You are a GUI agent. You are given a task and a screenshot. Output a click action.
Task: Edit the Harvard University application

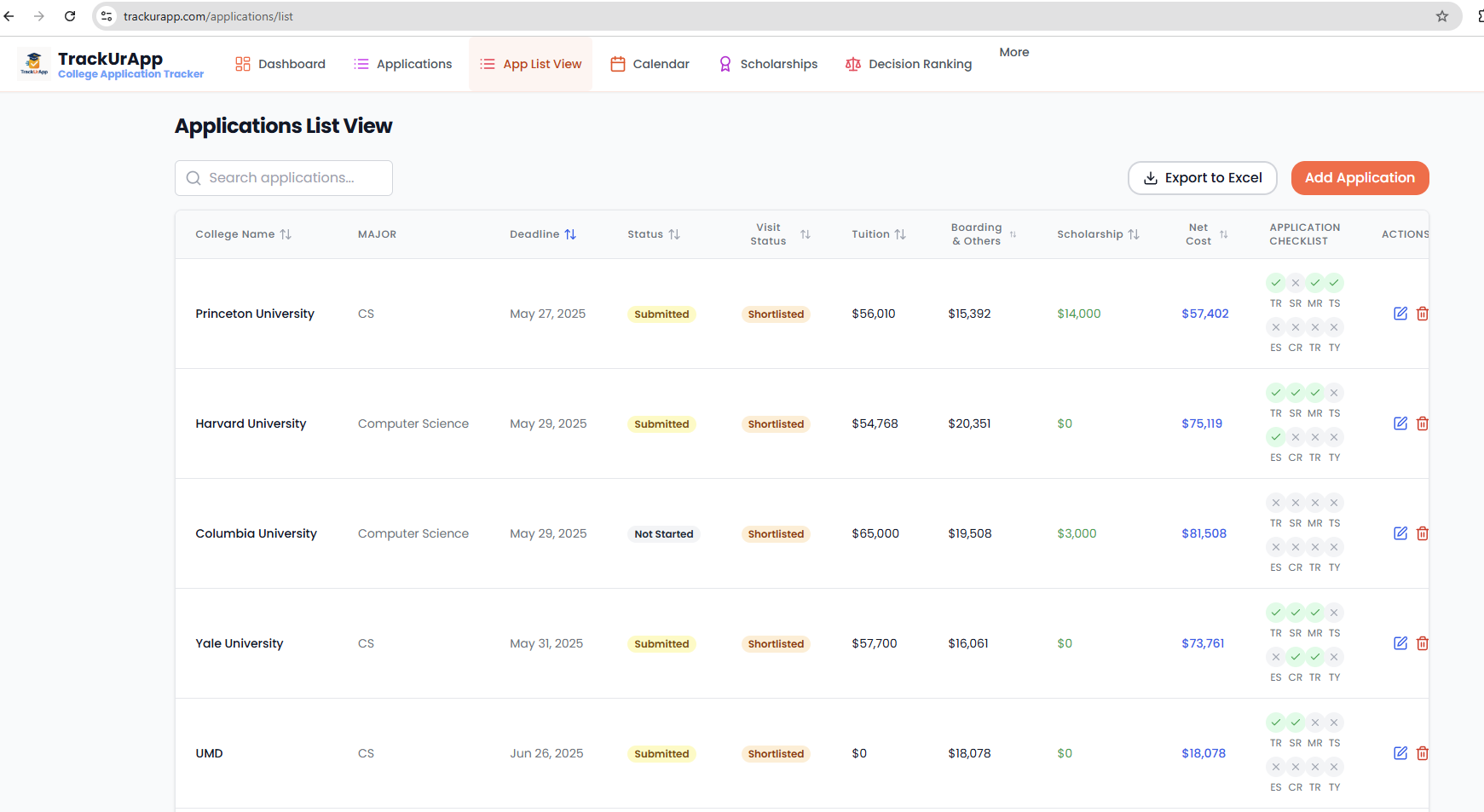pyautogui.click(x=1400, y=423)
